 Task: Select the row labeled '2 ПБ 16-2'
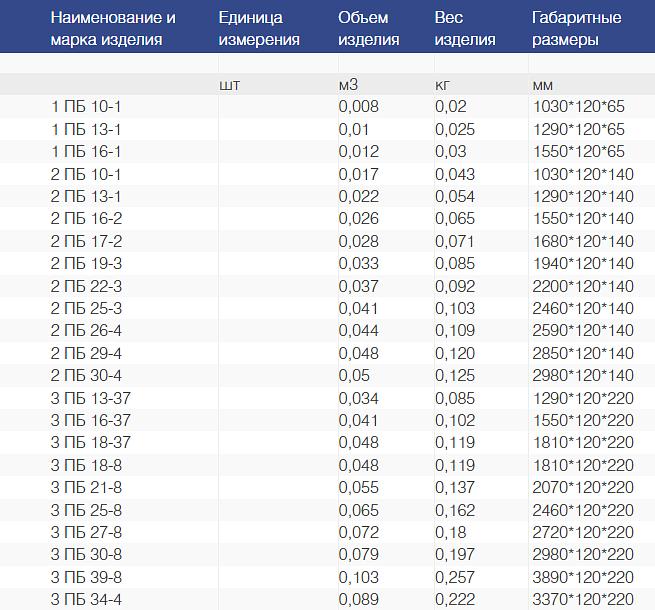click(x=86, y=218)
